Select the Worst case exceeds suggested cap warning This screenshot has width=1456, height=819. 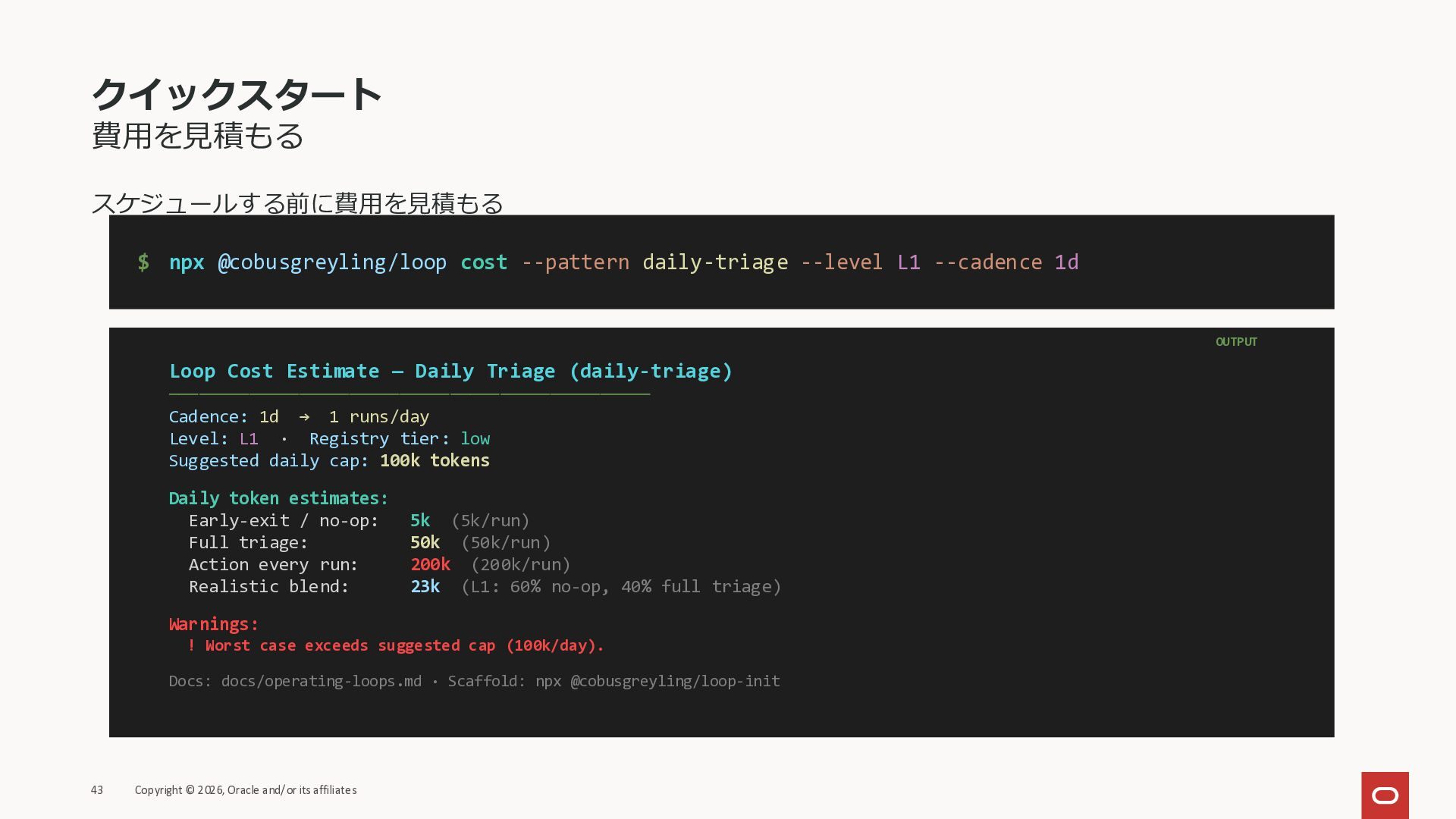[396, 645]
